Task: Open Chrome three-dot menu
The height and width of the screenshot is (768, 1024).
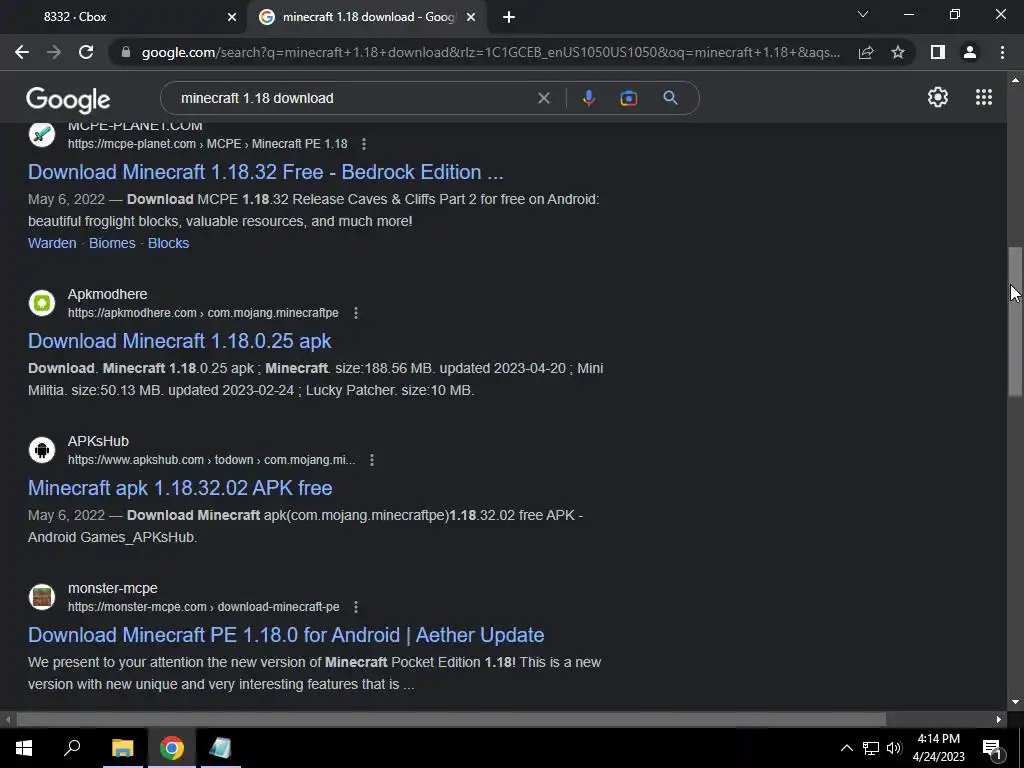Action: point(1002,52)
